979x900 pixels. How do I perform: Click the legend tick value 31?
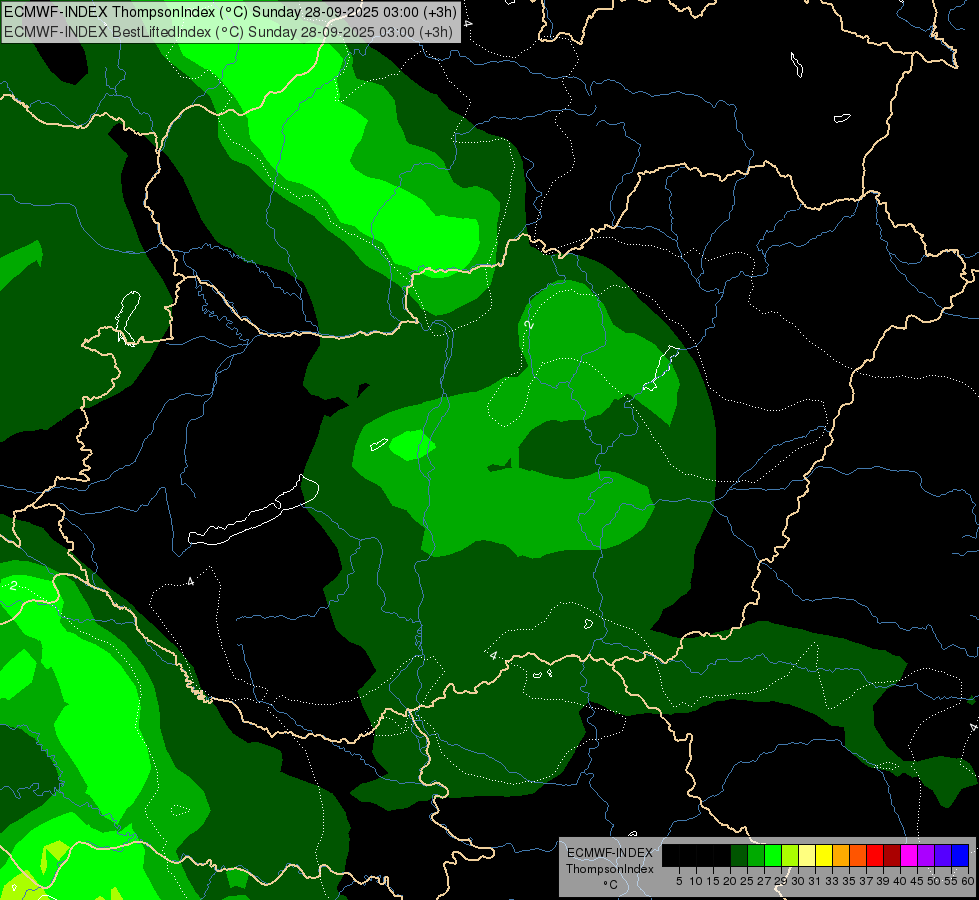815,881
